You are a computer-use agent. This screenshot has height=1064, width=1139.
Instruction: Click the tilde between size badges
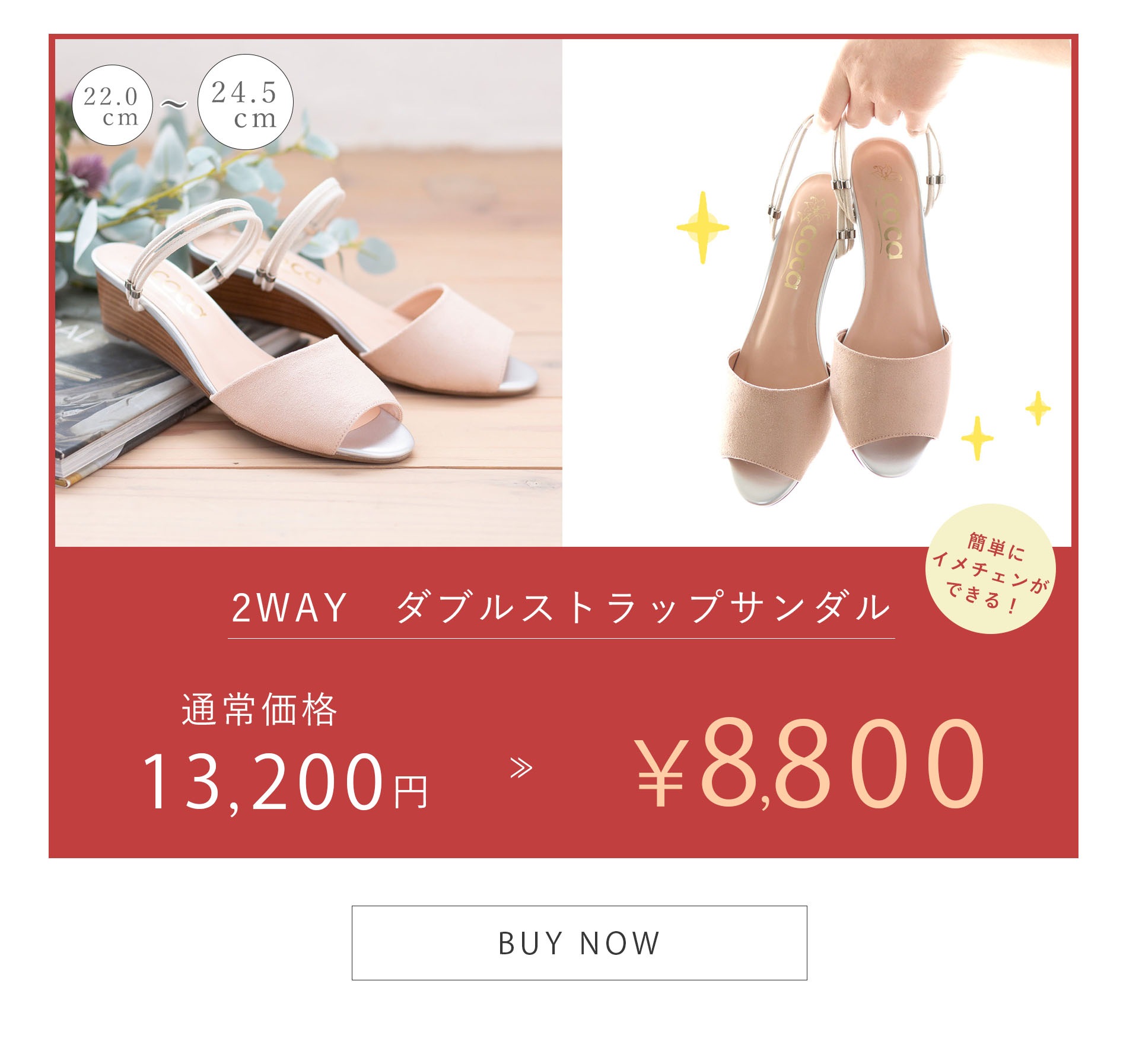(174, 105)
